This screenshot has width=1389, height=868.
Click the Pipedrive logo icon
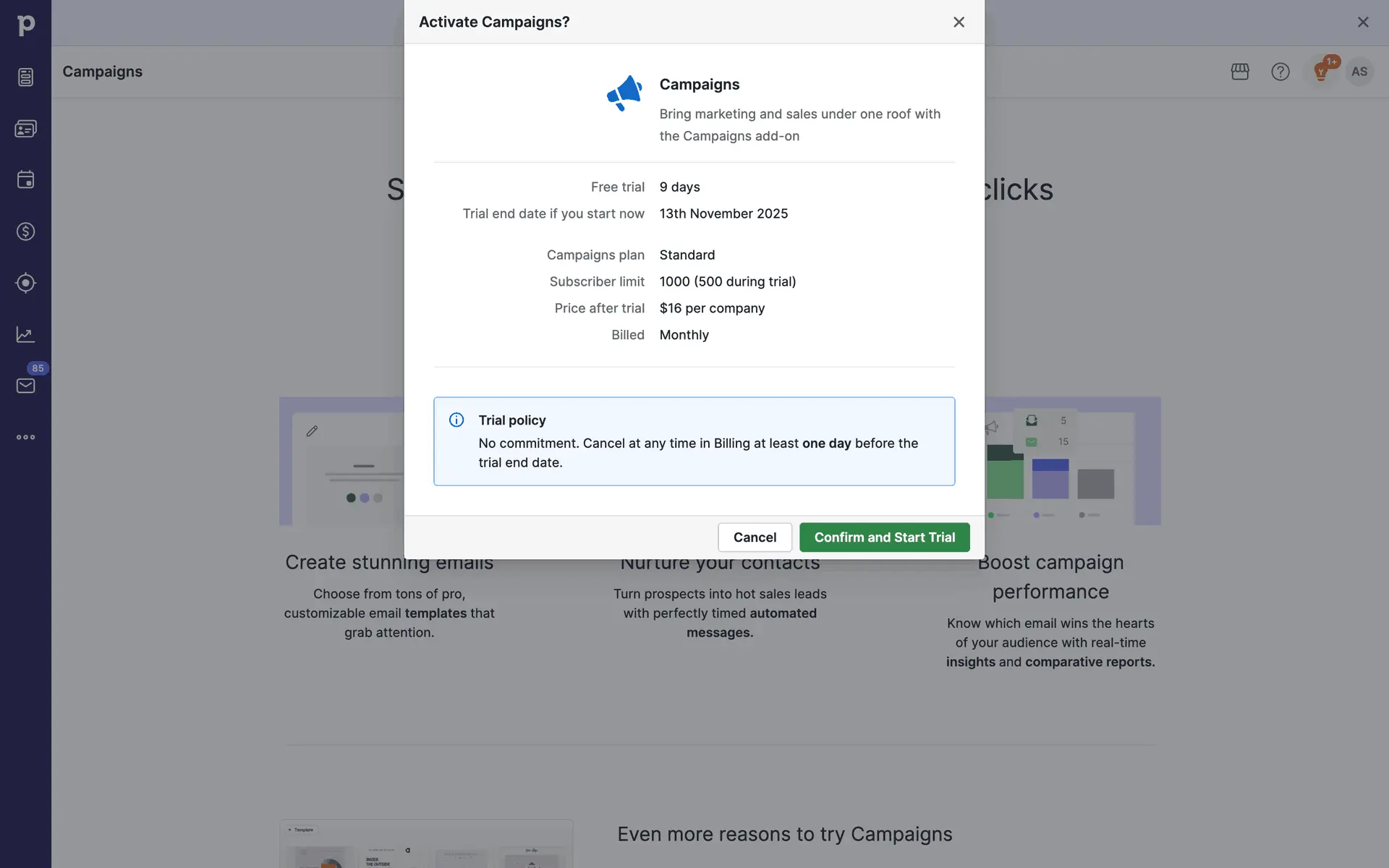tap(25, 25)
